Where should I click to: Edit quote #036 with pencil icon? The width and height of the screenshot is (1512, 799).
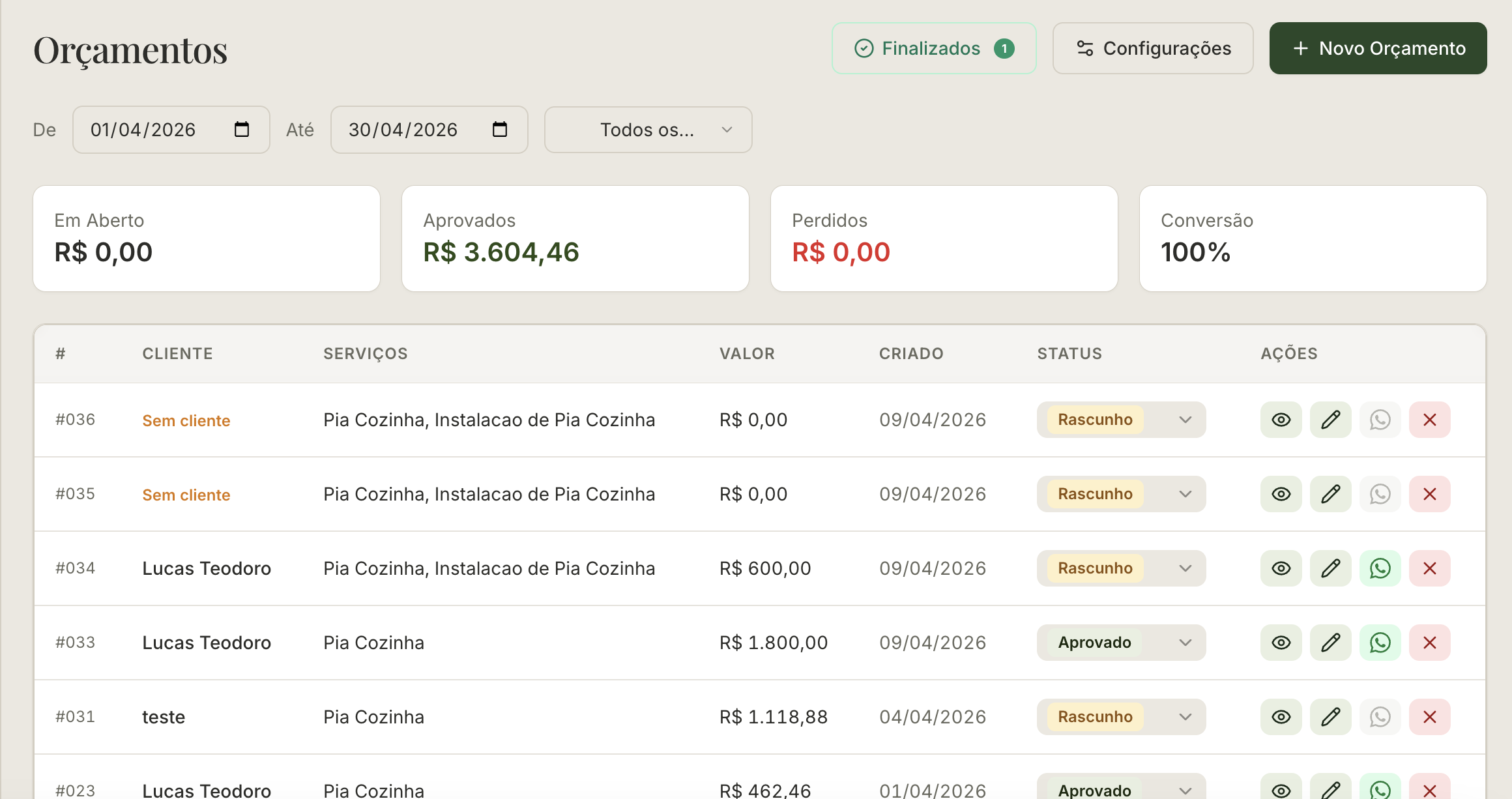[x=1330, y=420]
